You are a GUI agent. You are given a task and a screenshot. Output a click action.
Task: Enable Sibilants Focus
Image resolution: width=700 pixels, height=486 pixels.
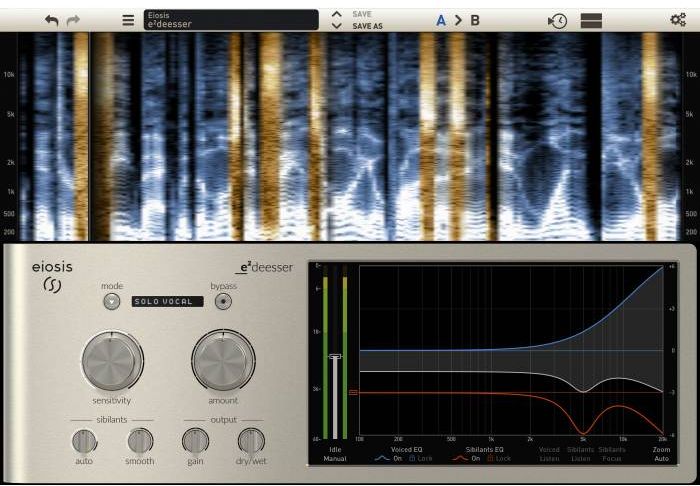612,454
